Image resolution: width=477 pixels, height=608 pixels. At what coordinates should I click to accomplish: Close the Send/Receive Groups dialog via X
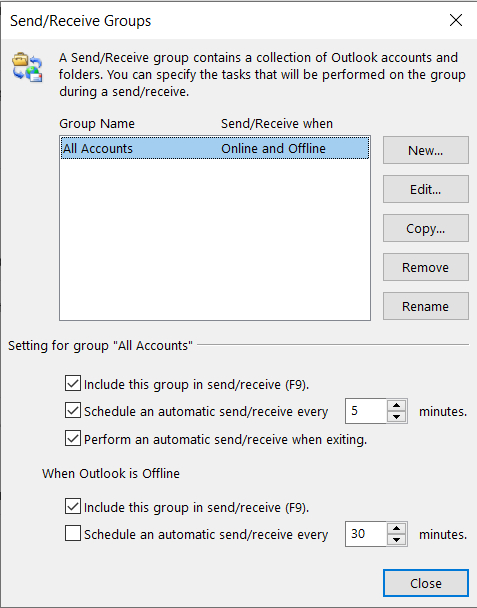tap(456, 20)
